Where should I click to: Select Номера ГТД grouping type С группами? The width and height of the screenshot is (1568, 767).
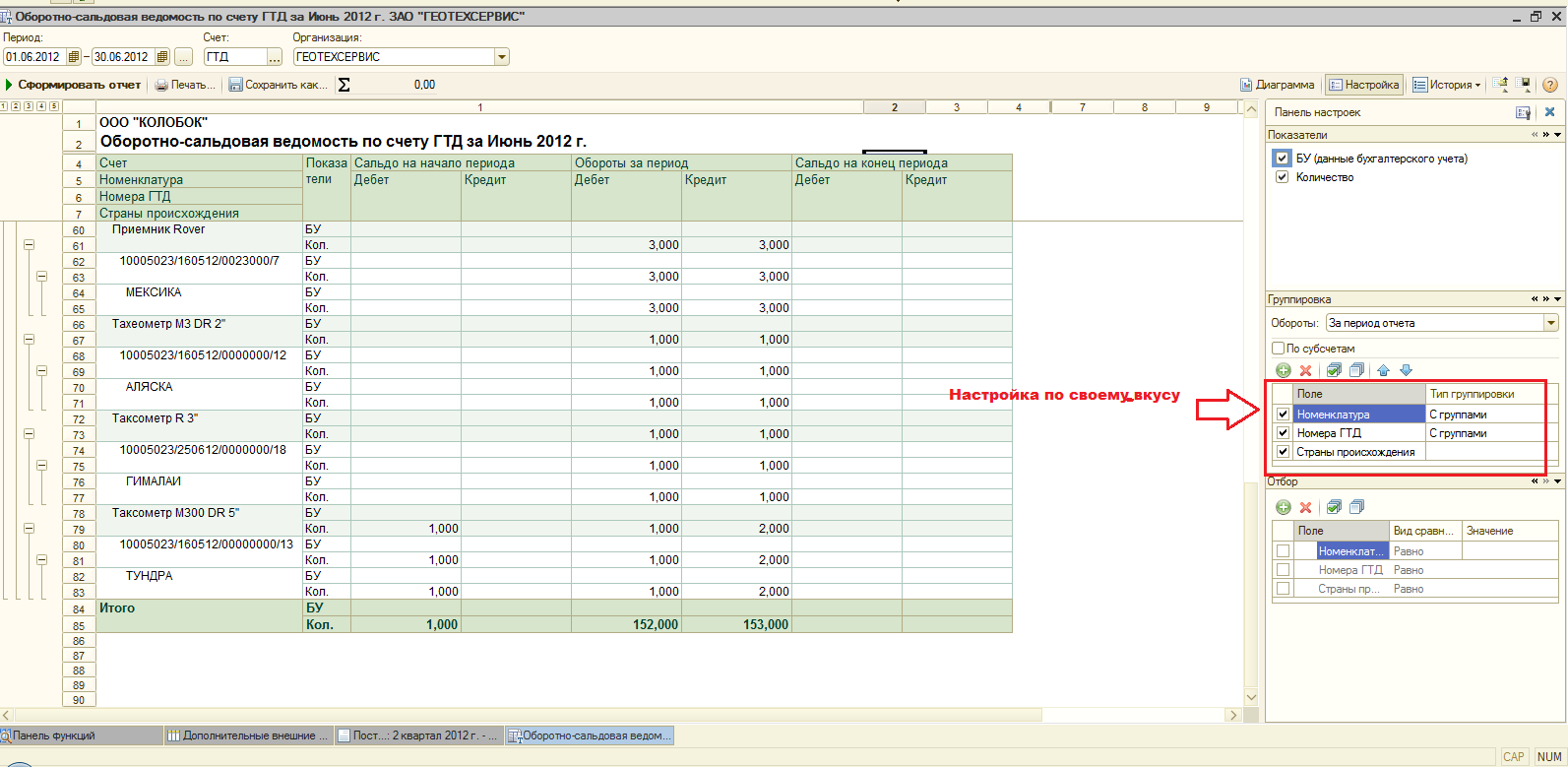pyautogui.click(x=1486, y=433)
